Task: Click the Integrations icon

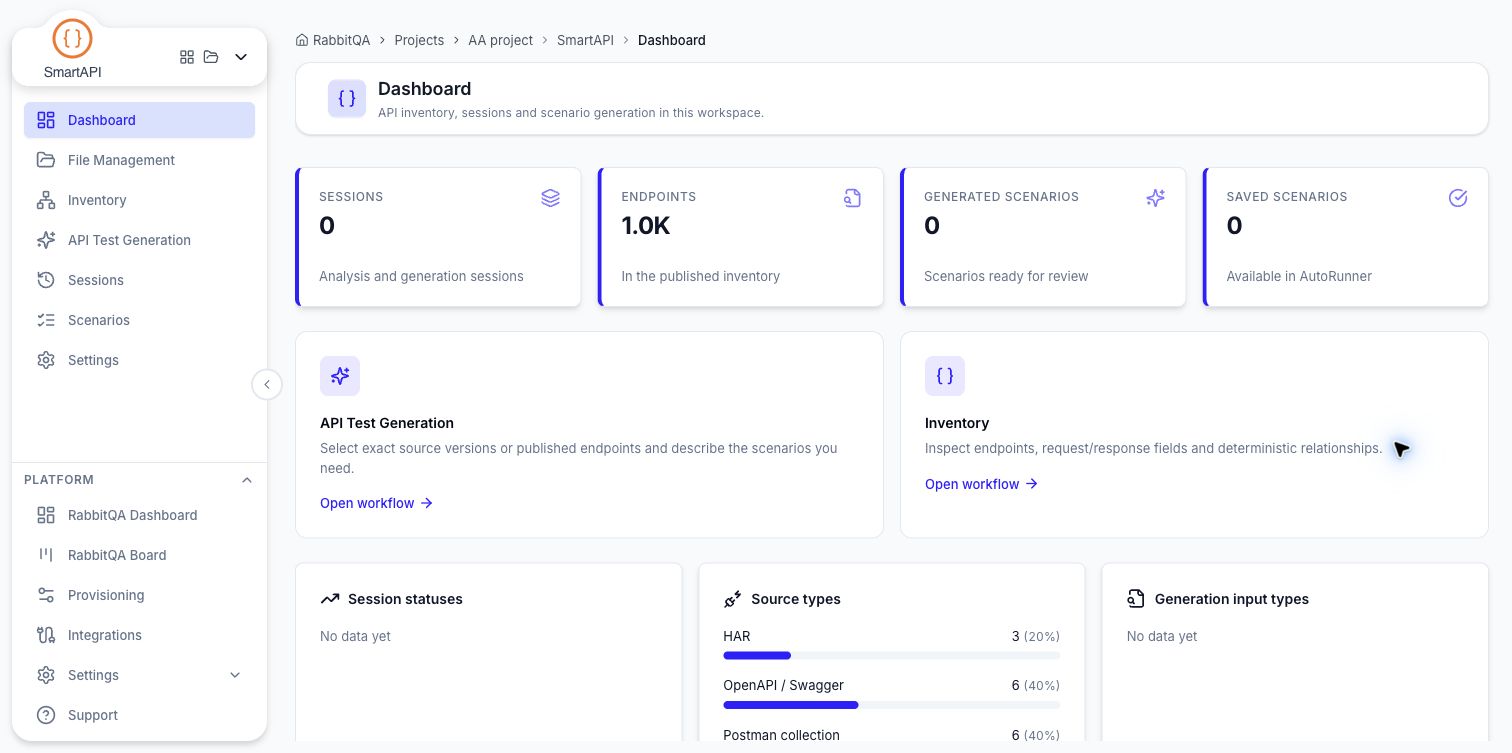Action: pos(45,635)
